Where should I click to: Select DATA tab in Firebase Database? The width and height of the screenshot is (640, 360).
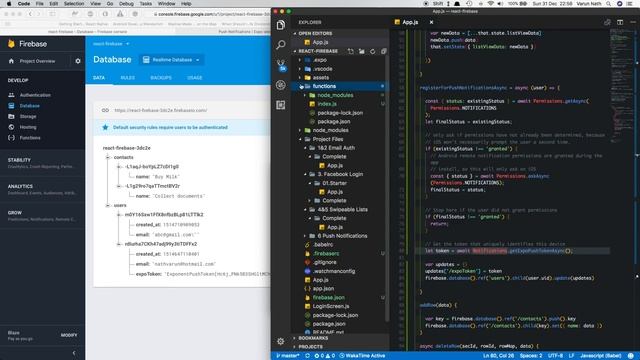point(99,78)
